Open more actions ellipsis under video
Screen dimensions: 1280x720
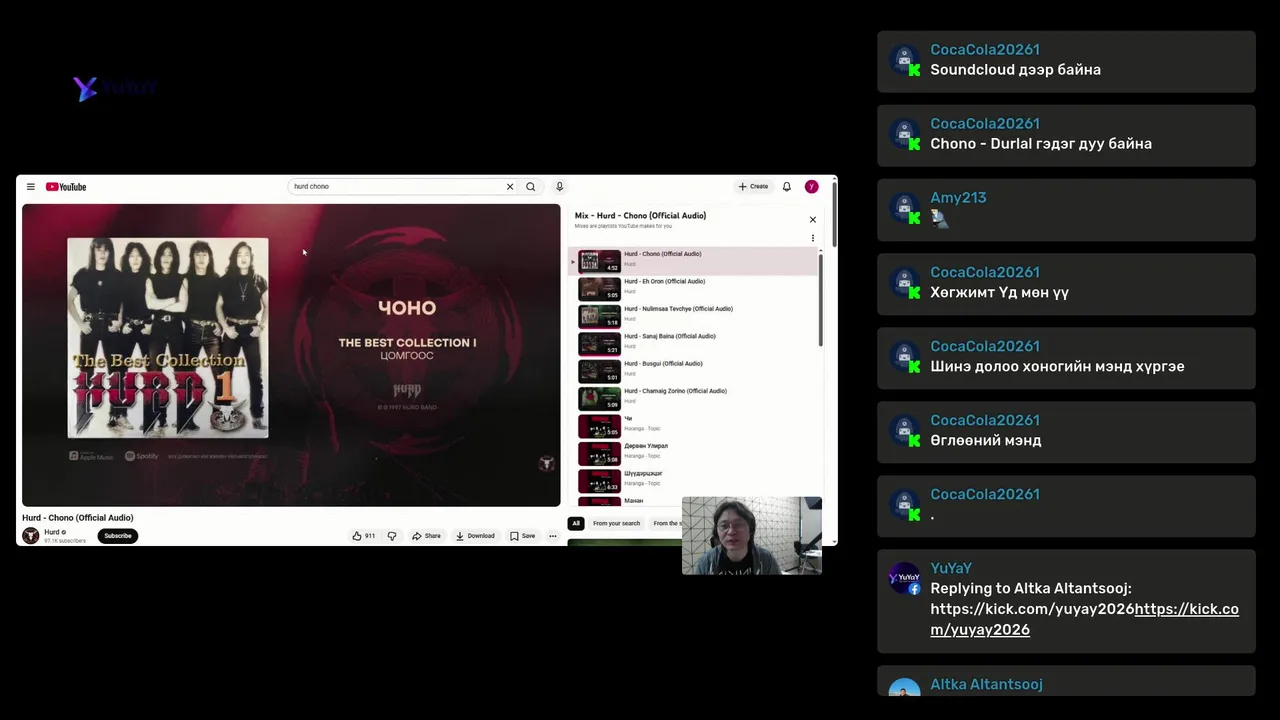552,536
